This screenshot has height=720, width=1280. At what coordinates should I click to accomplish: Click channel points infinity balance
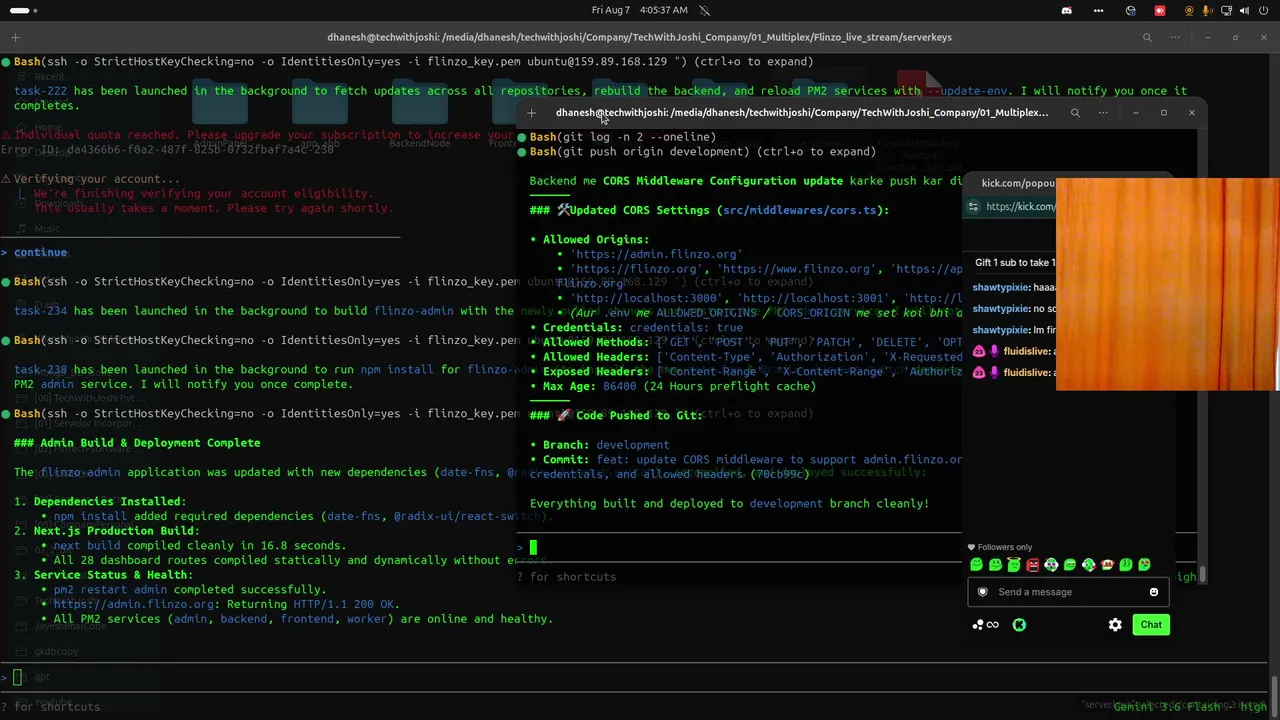click(x=985, y=625)
